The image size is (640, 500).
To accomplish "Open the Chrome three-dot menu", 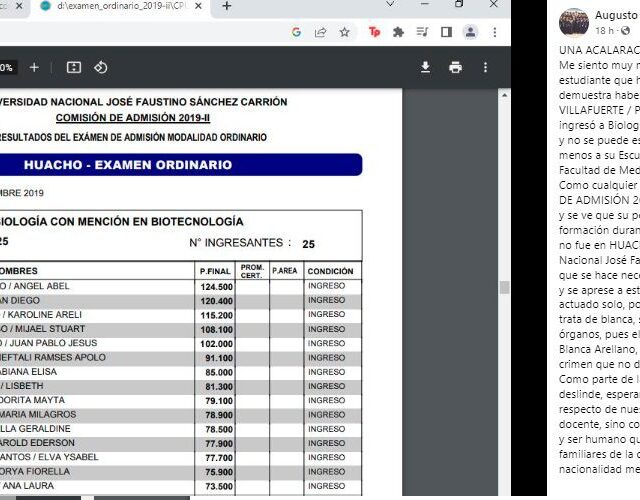I will point(493,32).
